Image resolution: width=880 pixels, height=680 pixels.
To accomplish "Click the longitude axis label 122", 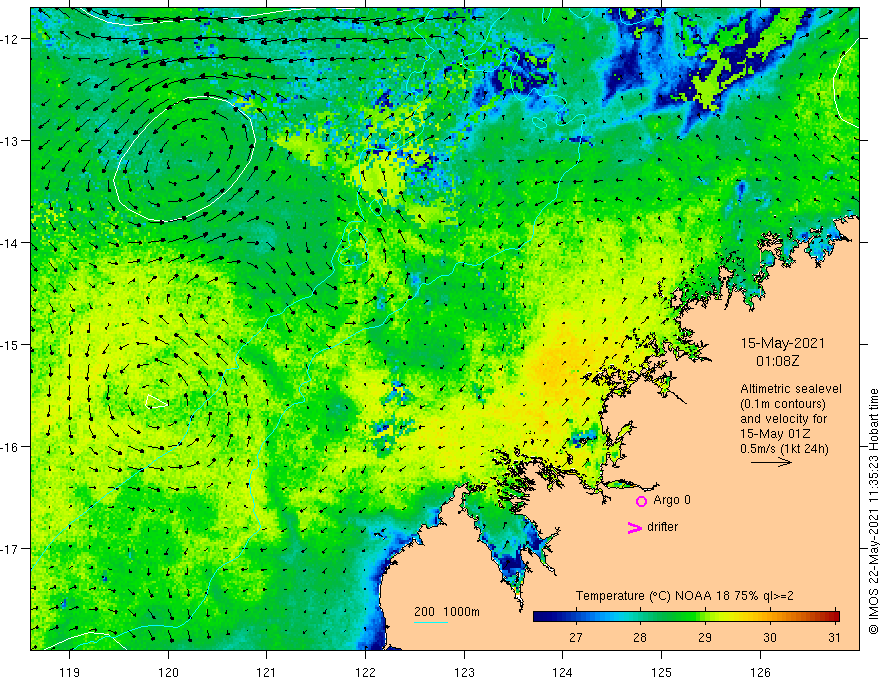I will point(365,672).
